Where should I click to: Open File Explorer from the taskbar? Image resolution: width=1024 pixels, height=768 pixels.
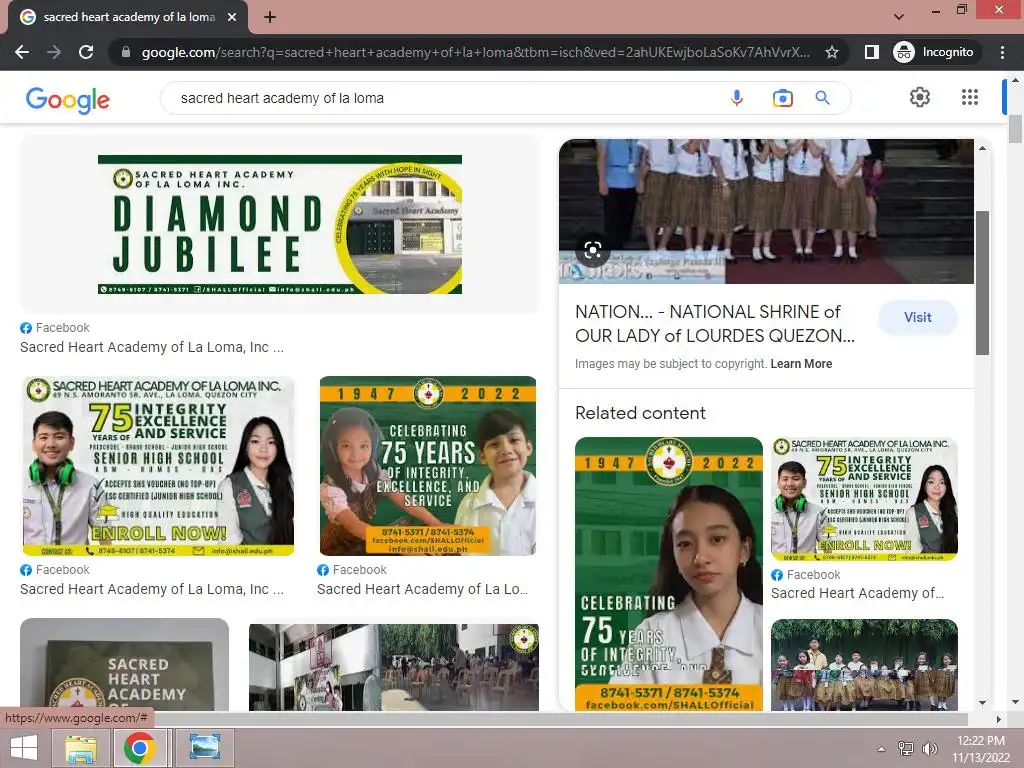[x=80, y=748]
